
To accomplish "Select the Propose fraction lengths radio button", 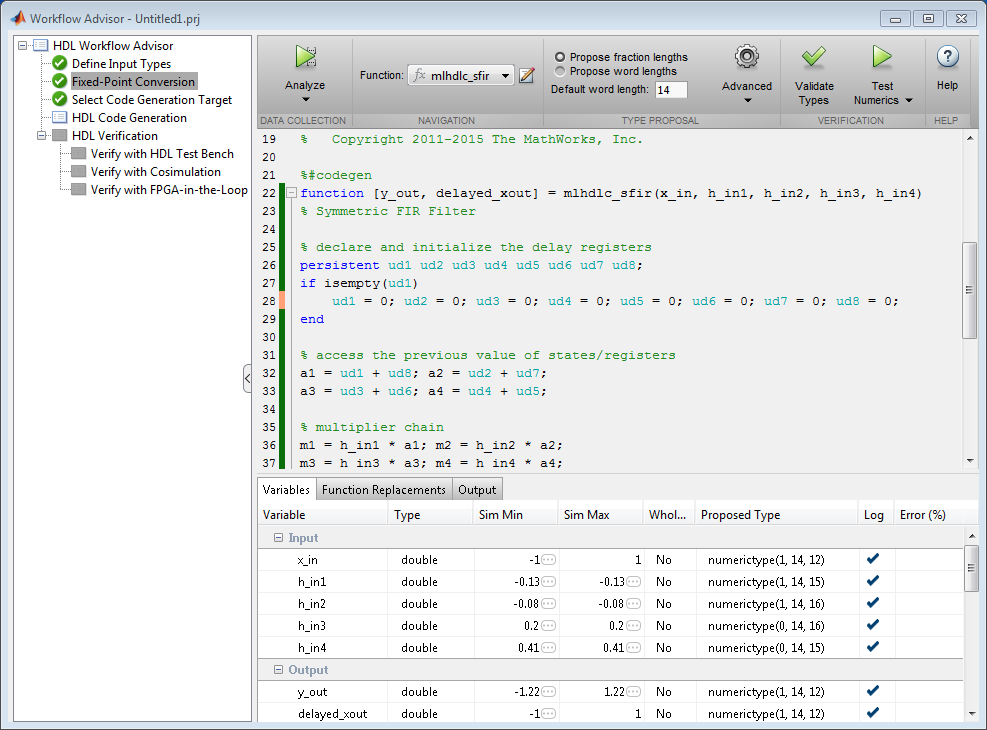I will pyautogui.click(x=560, y=58).
